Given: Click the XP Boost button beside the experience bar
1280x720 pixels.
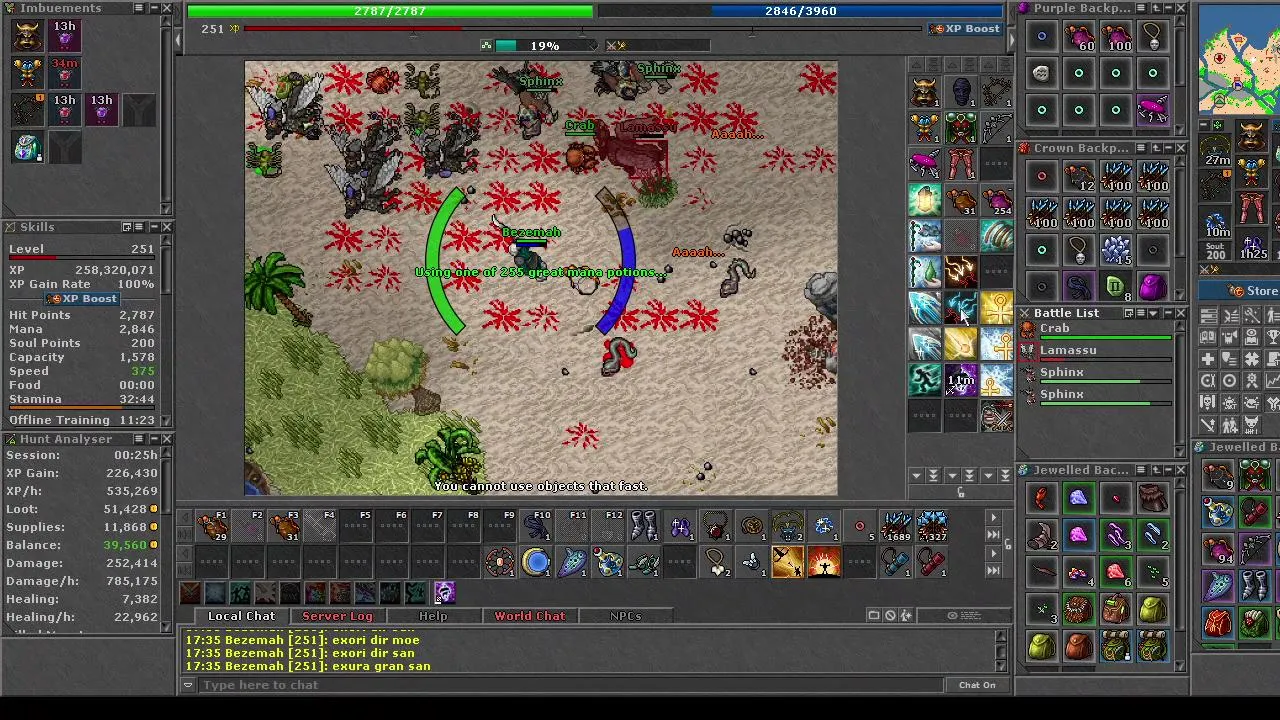Looking at the screenshot, I should (x=964, y=29).
